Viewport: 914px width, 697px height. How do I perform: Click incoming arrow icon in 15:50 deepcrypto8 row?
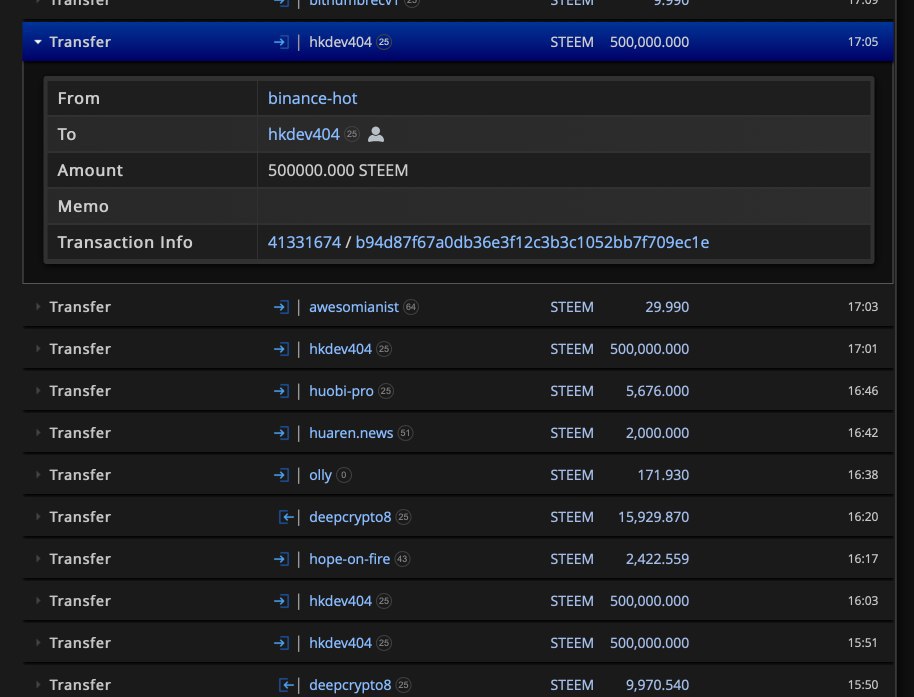click(286, 684)
